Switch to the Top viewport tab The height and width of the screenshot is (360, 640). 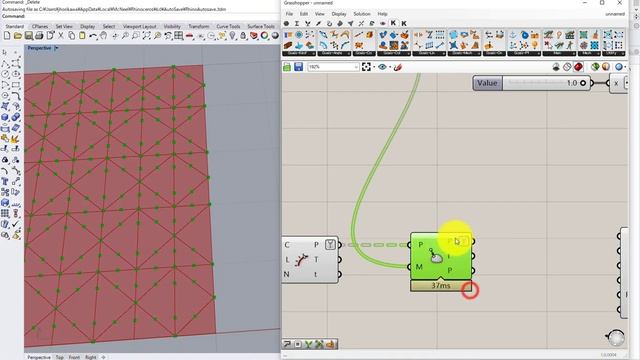tap(60, 357)
